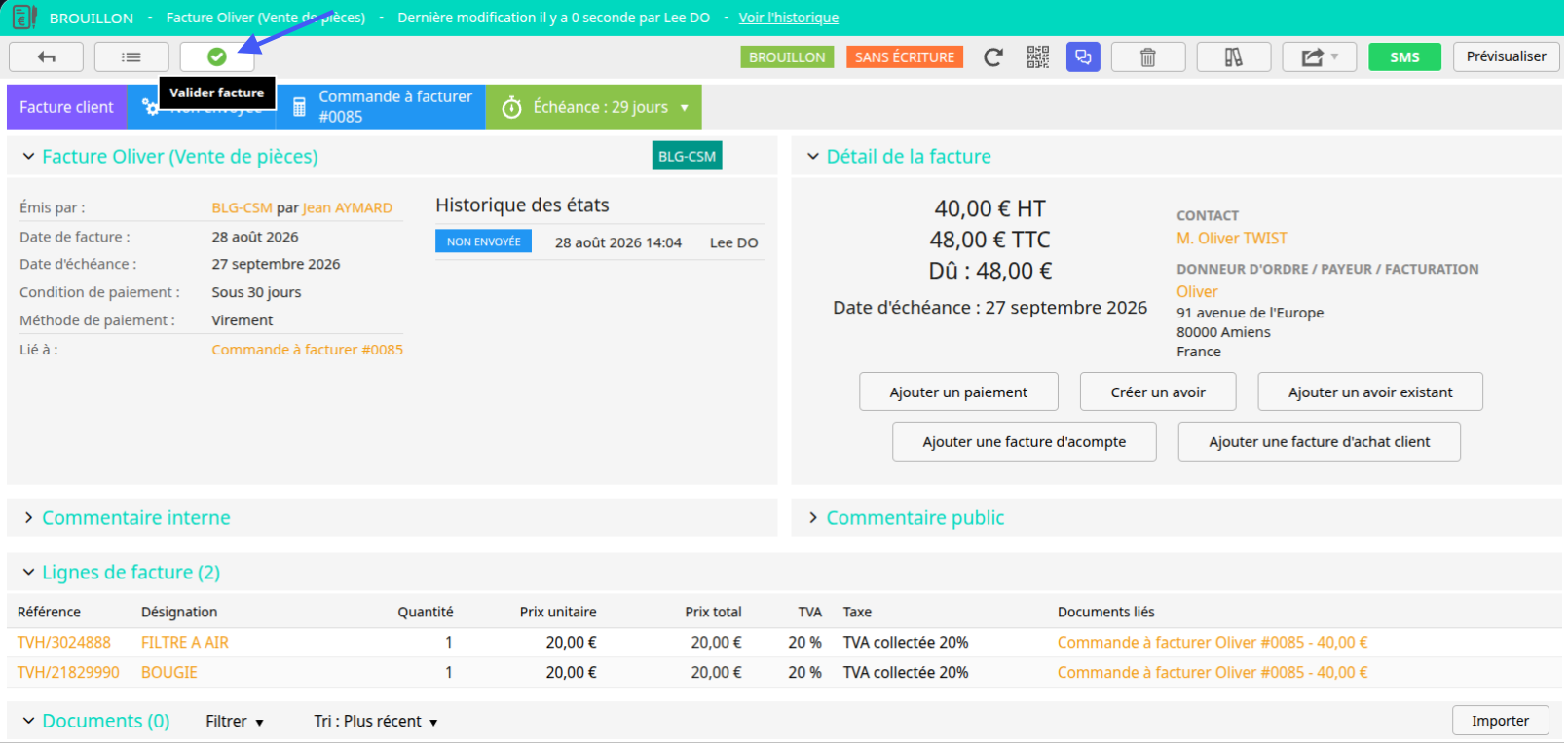Click the BLG-CSM teal badge

click(x=688, y=156)
